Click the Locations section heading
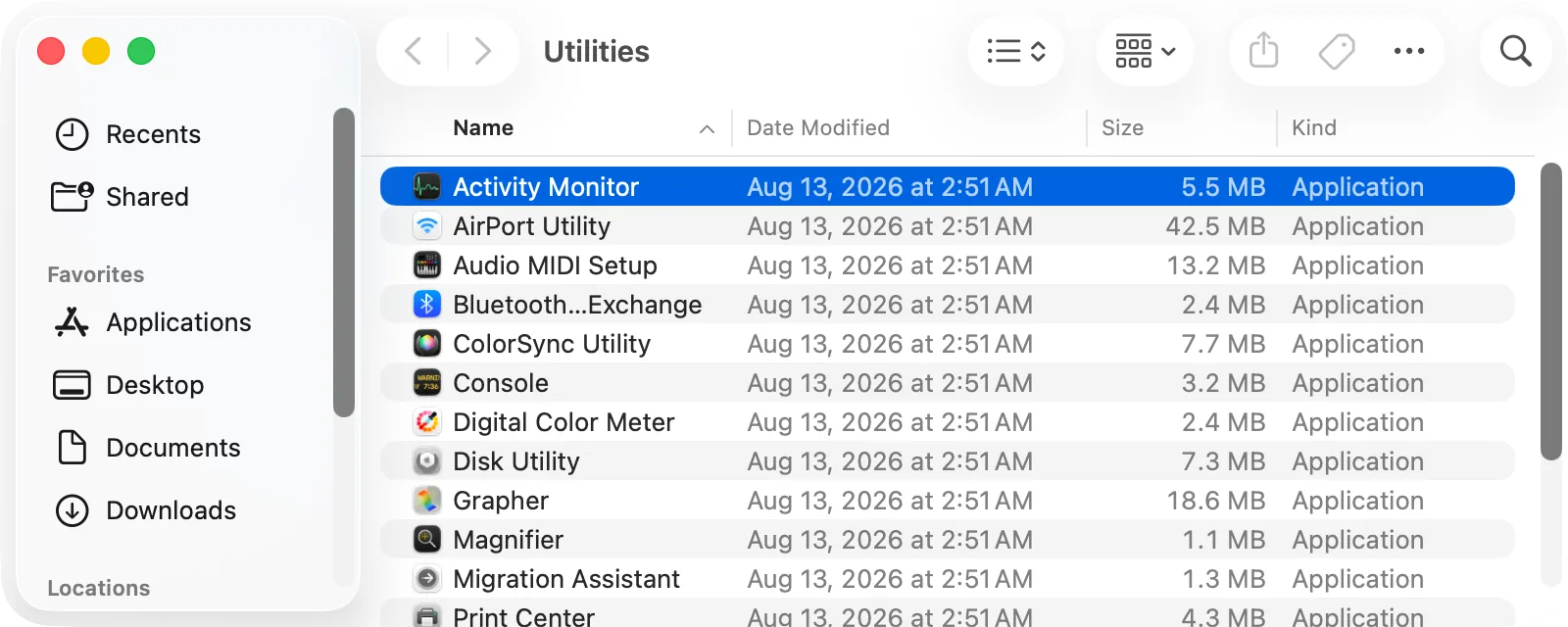Screen dimensions: 1568x627 (x=99, y=588)
